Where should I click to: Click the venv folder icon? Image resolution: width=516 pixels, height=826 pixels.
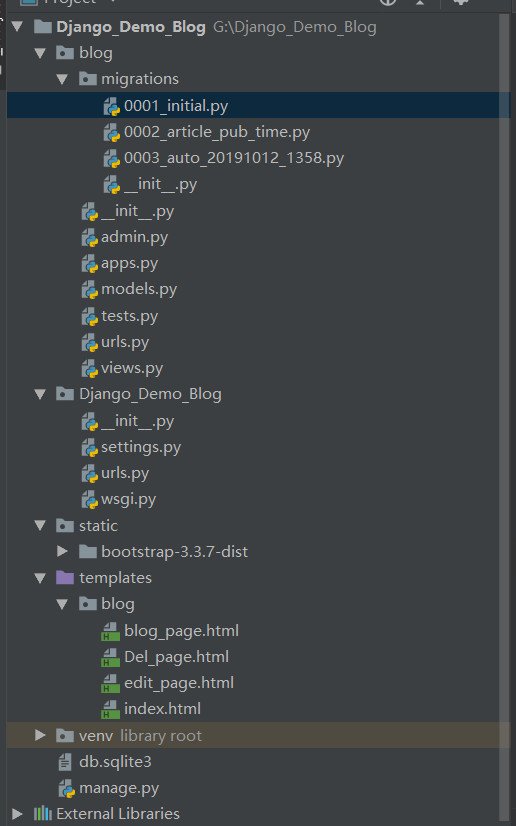click(x=65, y=735)
